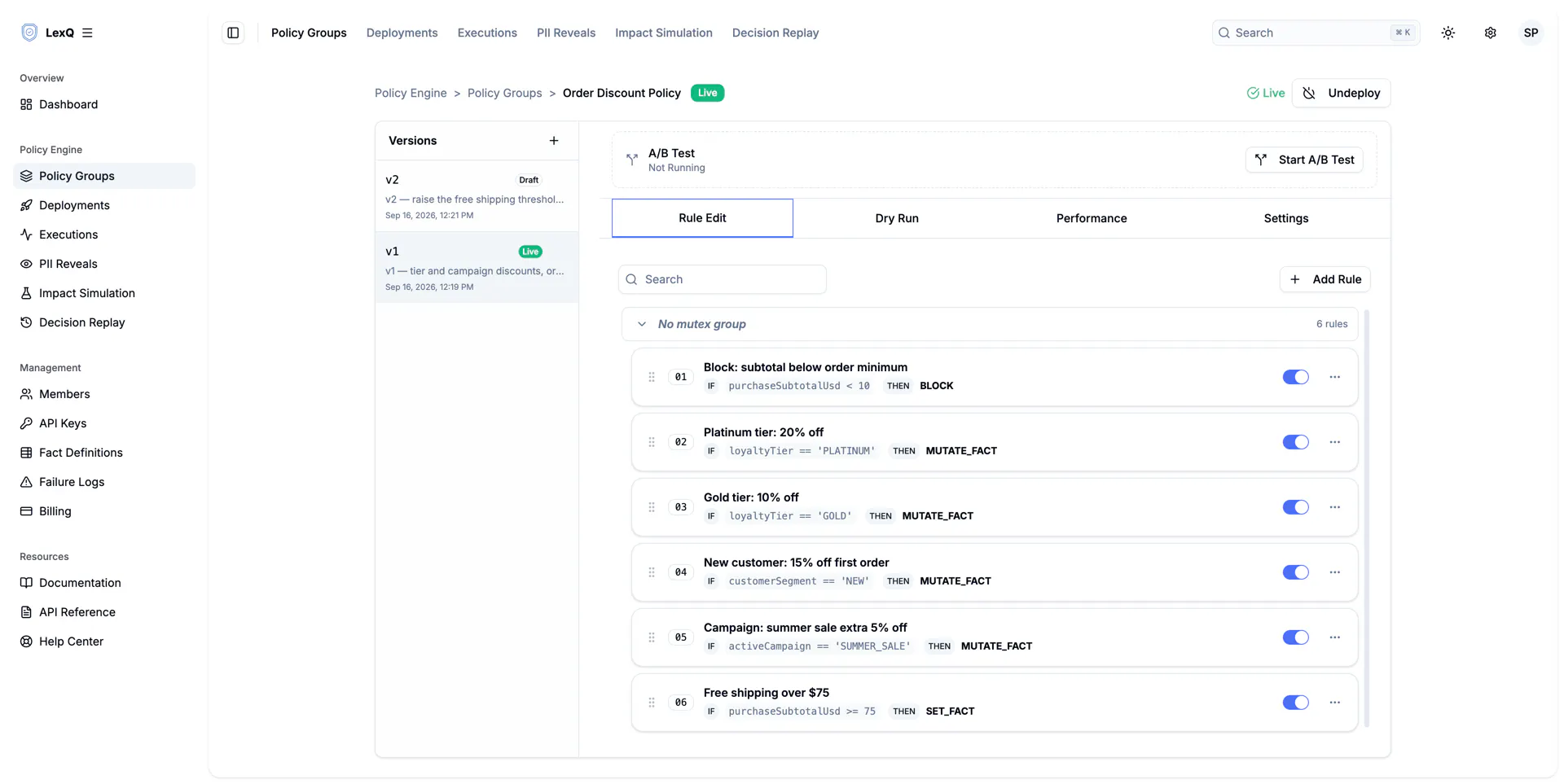Collapse the No mutex group section
This screenshot has width=1564, height=784.
click(642, 324)
